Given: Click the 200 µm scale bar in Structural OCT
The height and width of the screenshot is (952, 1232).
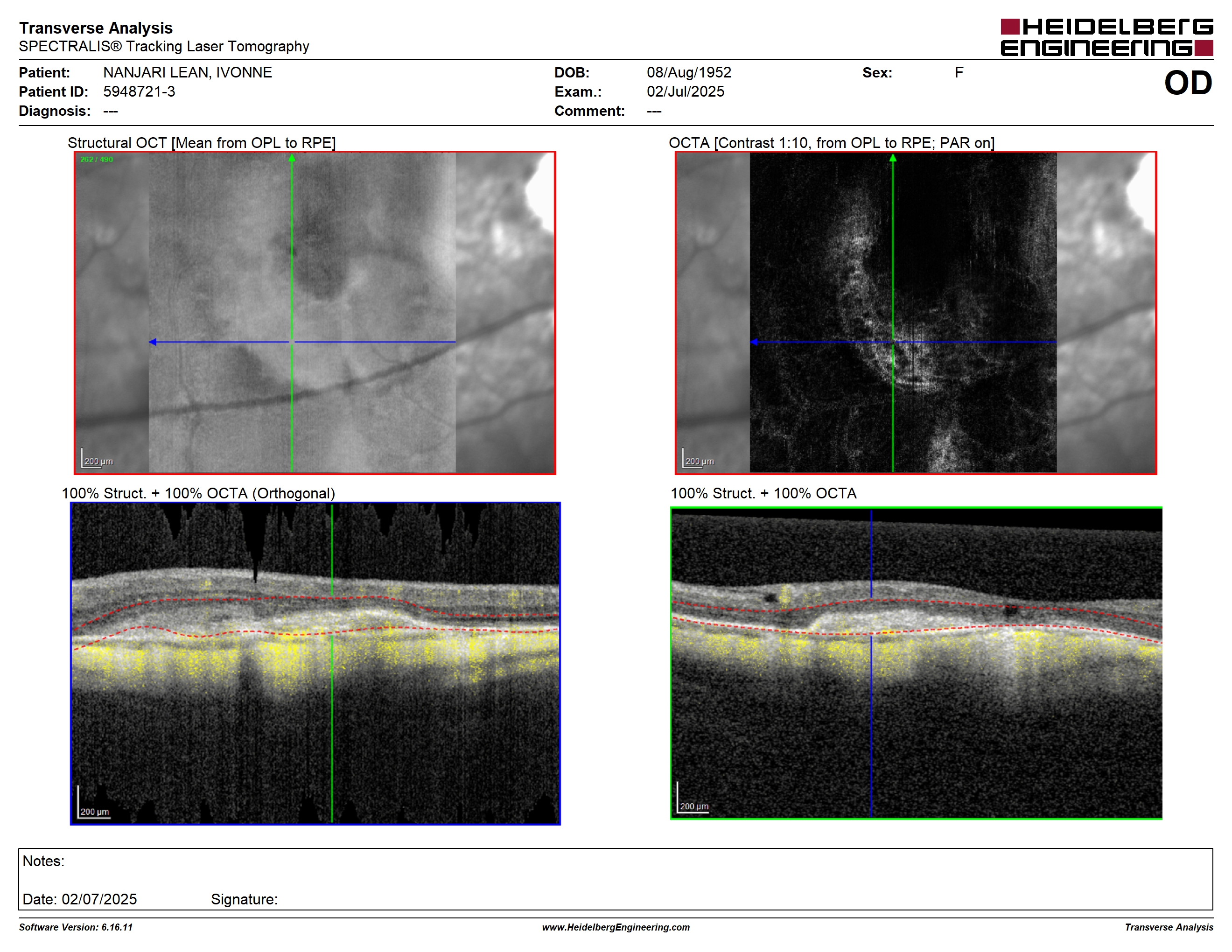Looking at the screenshot, I should point(98,458).
